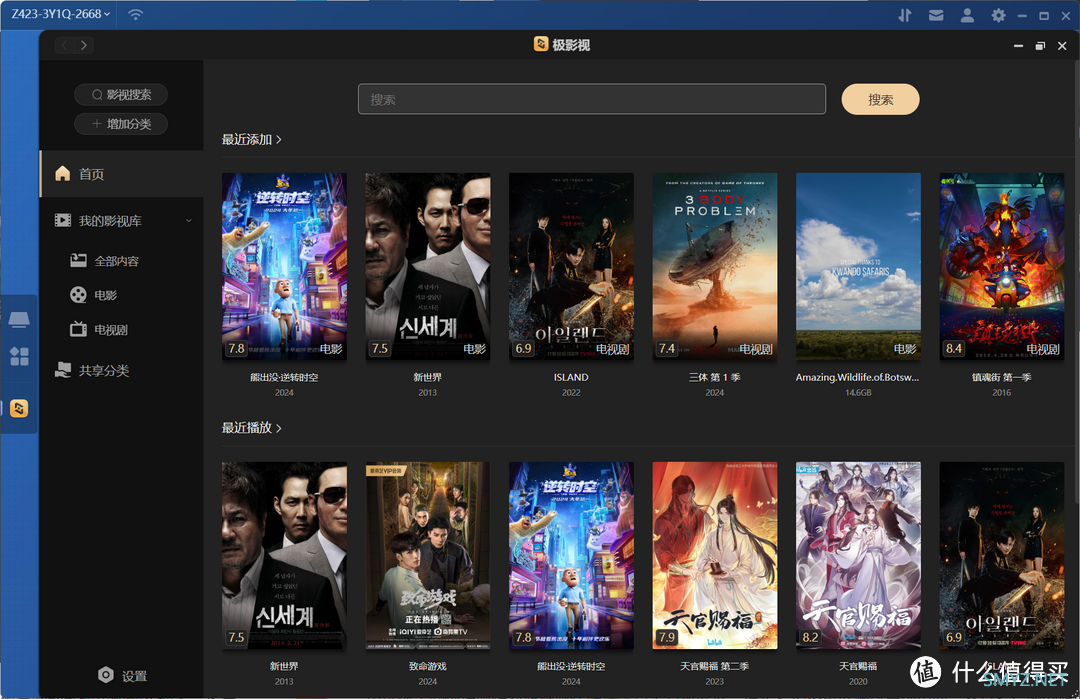This screenshot has width=1080, height=699.
Task: Select 全部内容 in sidebar
Action: point(105,261)
